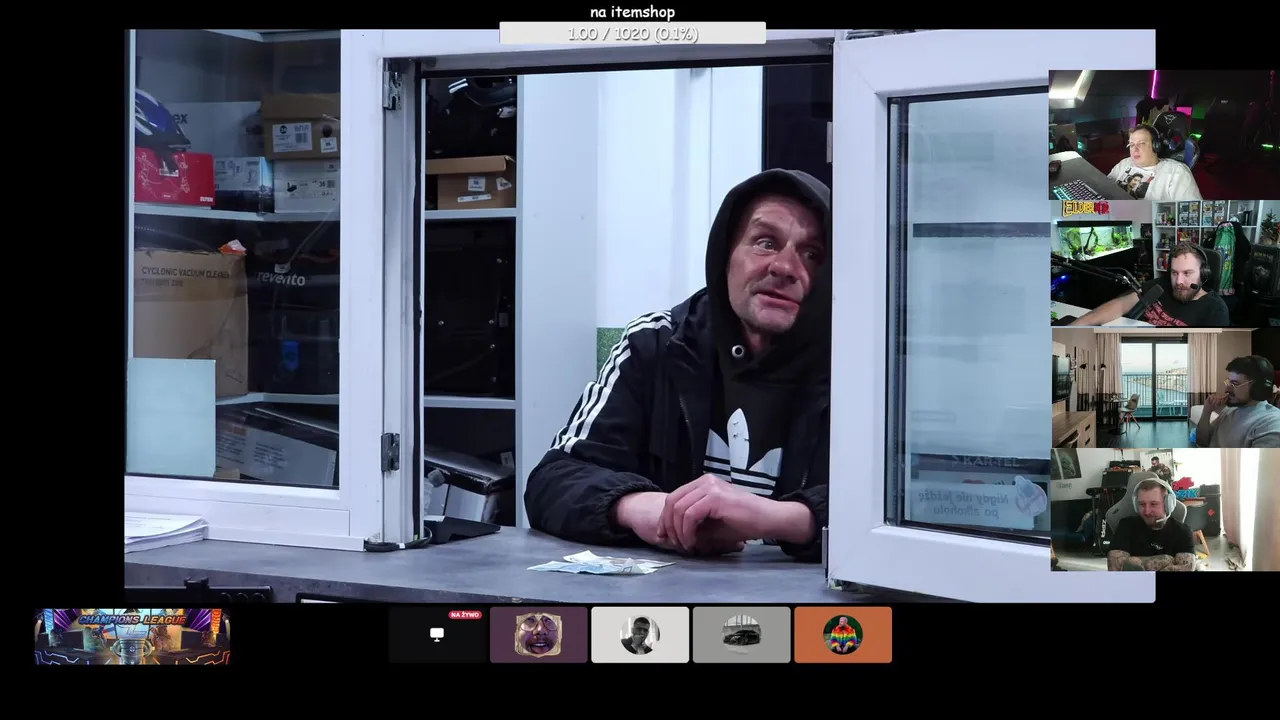Open the Champions League banner
This screenshot has height=720, width=1280.
coord(132,637)
